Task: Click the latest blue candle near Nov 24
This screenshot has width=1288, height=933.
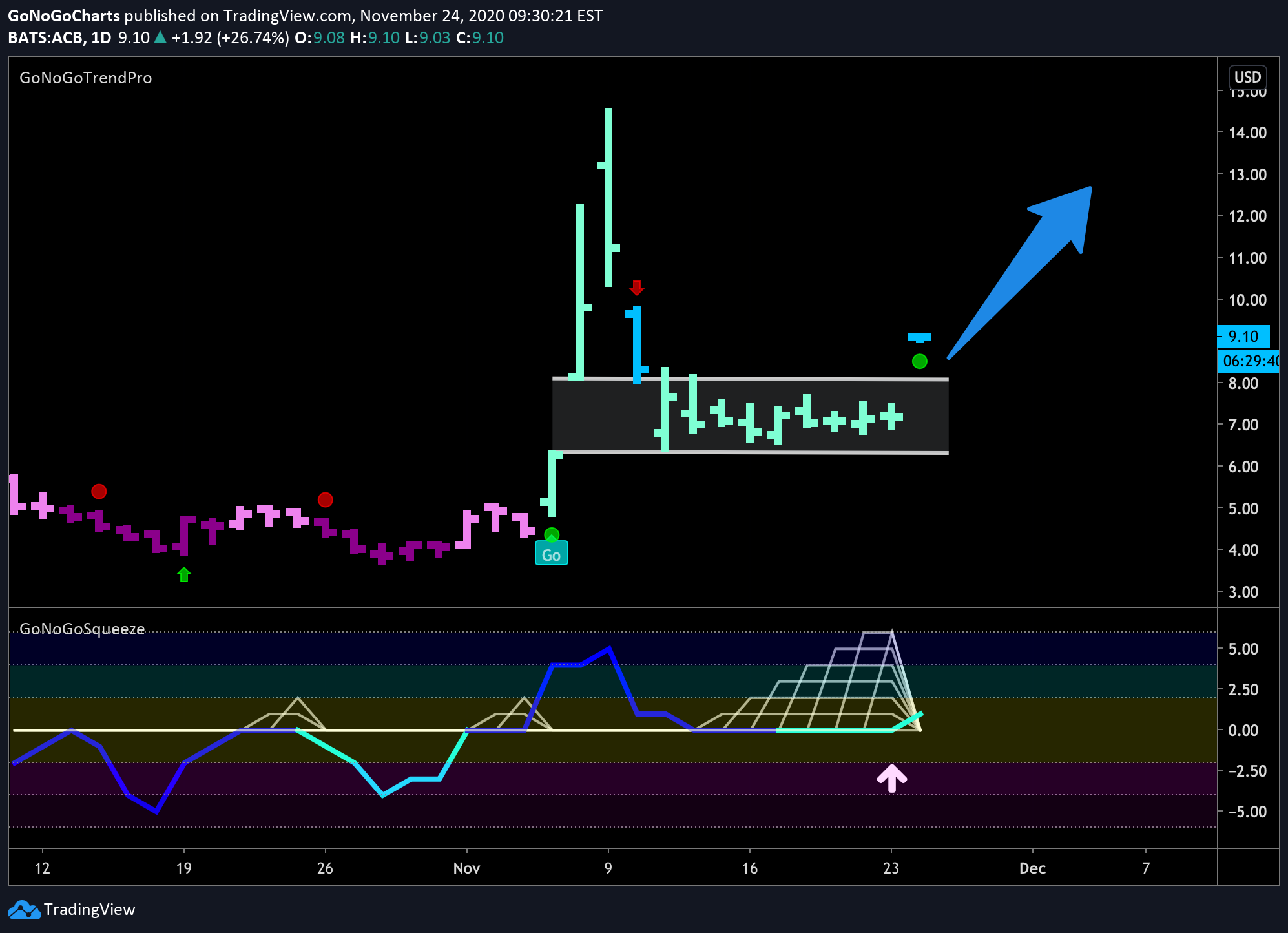Action: [919, 337]
